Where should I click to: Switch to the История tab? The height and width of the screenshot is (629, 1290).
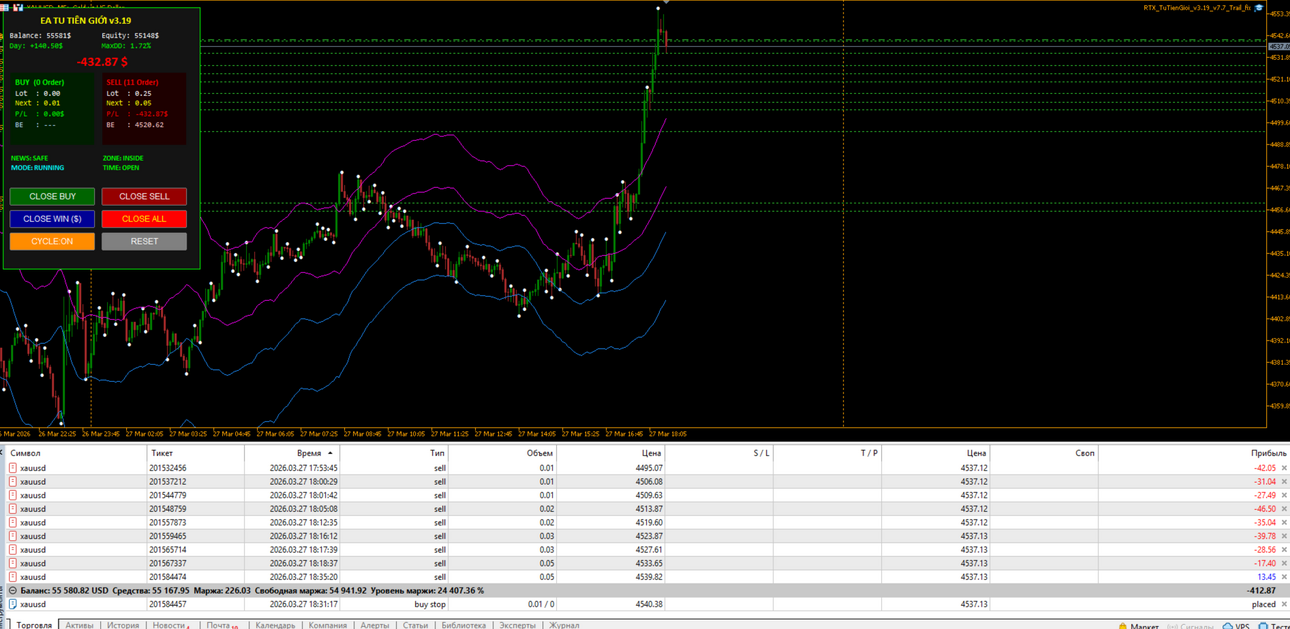coord(123,625)
